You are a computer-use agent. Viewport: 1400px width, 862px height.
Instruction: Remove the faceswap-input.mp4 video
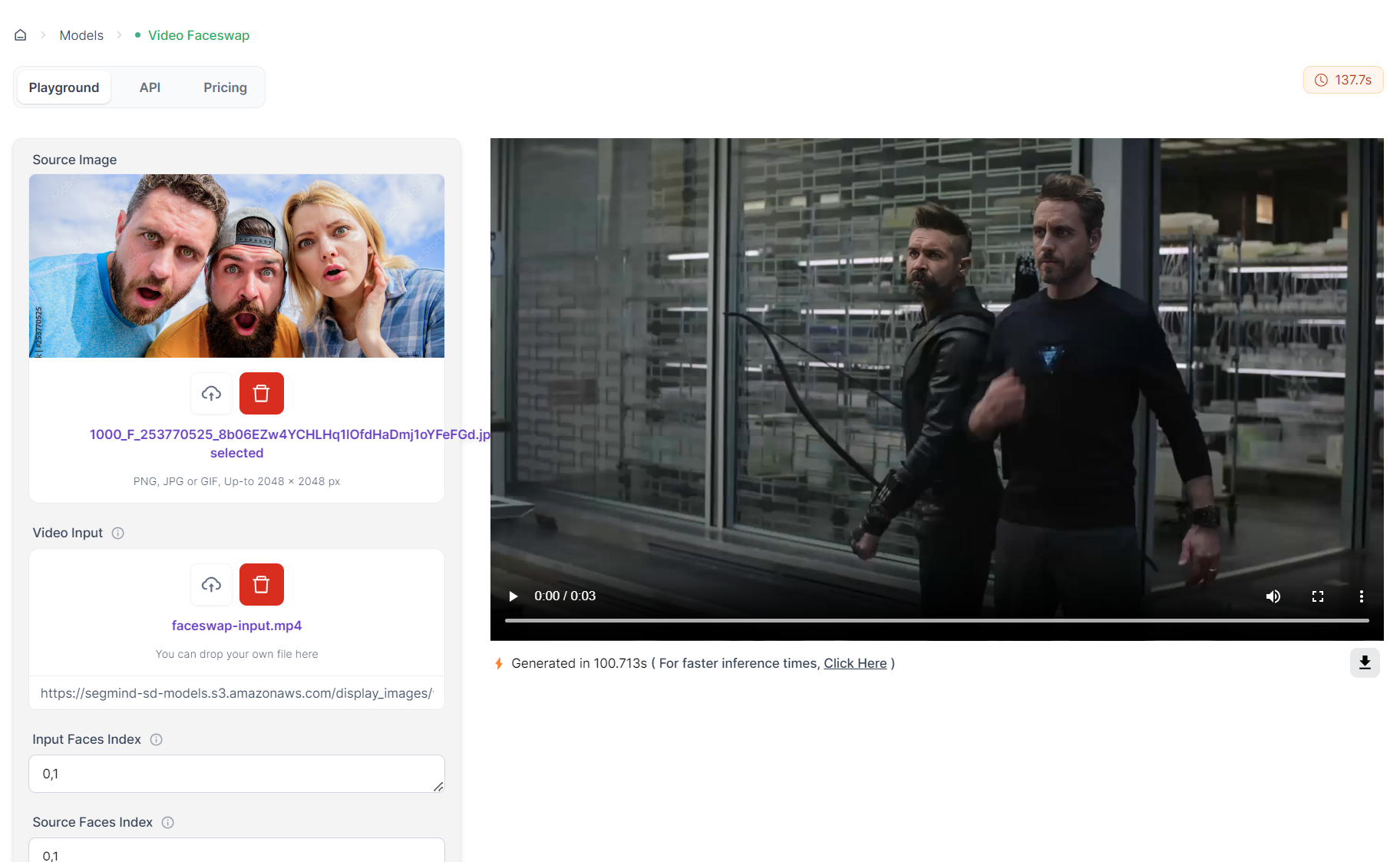coord(262,585)
